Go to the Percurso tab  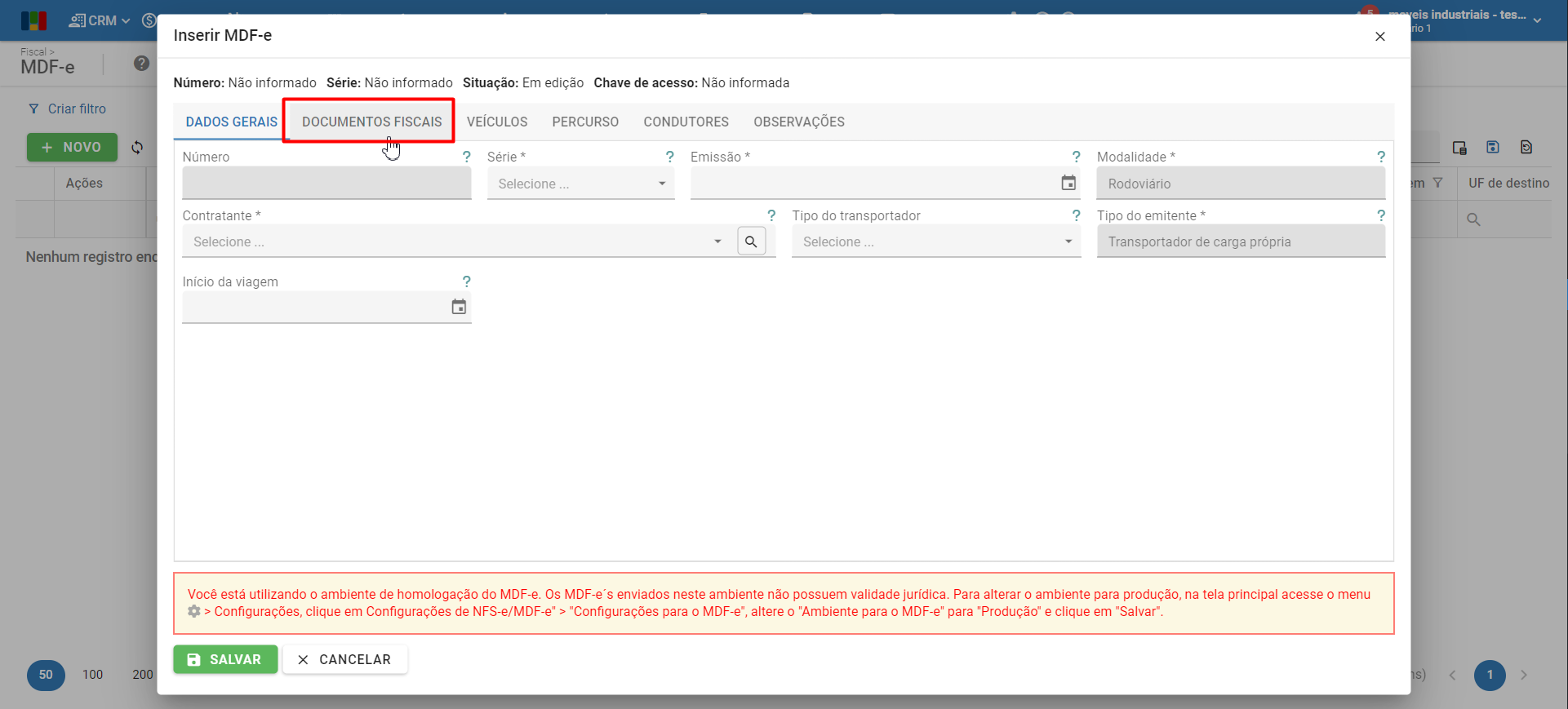585,122
